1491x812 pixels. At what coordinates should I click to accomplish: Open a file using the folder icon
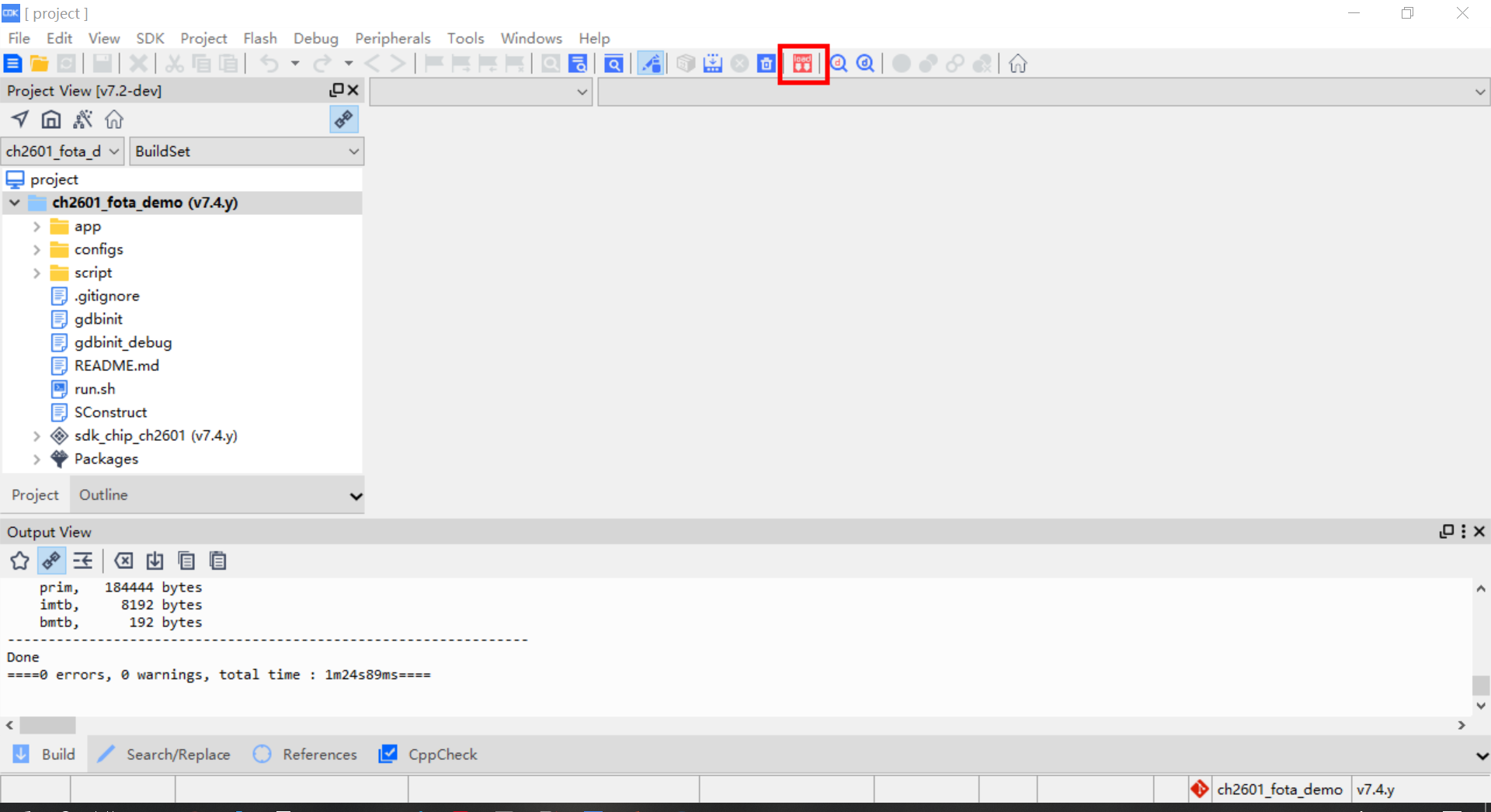40,64
